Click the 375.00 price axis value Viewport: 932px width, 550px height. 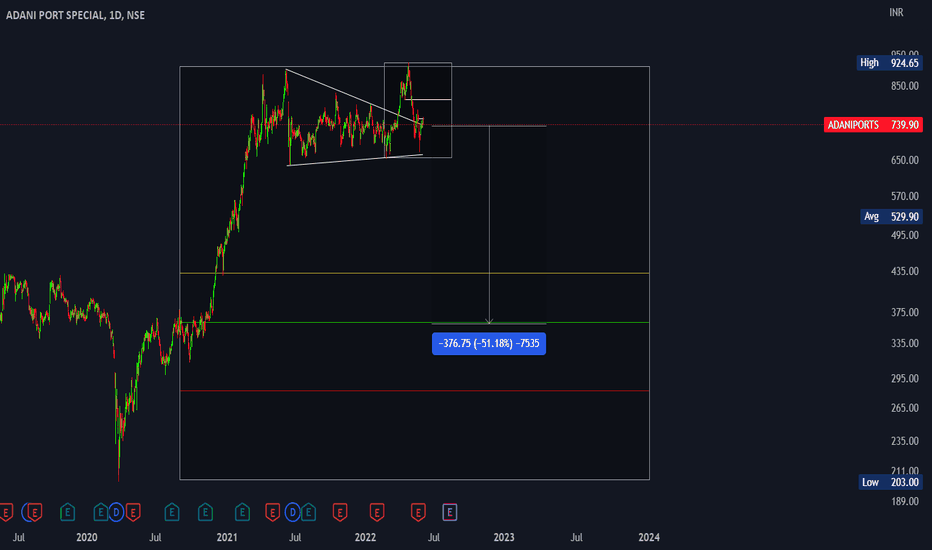click(x=905, y=313)
